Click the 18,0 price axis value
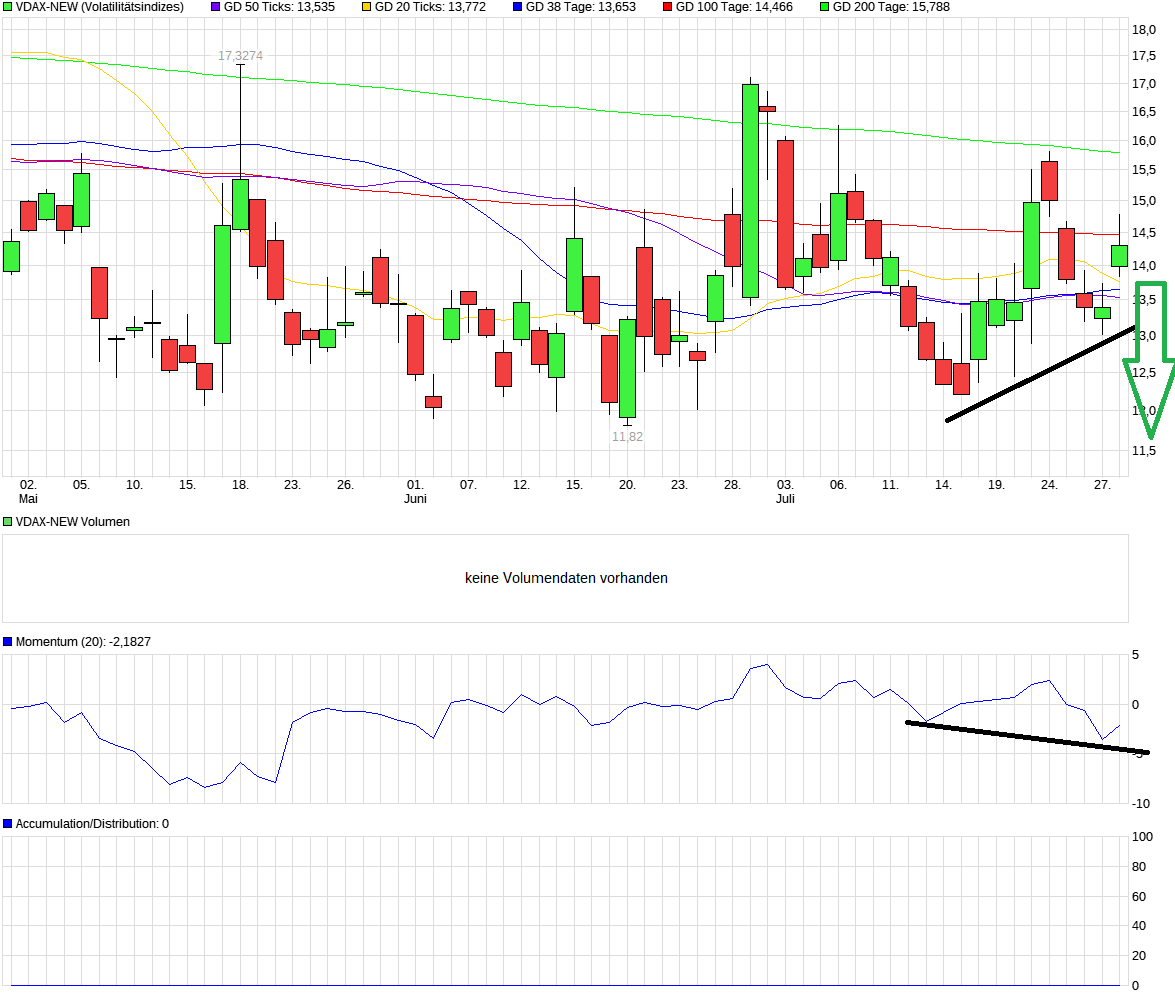This screenshot has width=1175, height=997. (1144, 30)
